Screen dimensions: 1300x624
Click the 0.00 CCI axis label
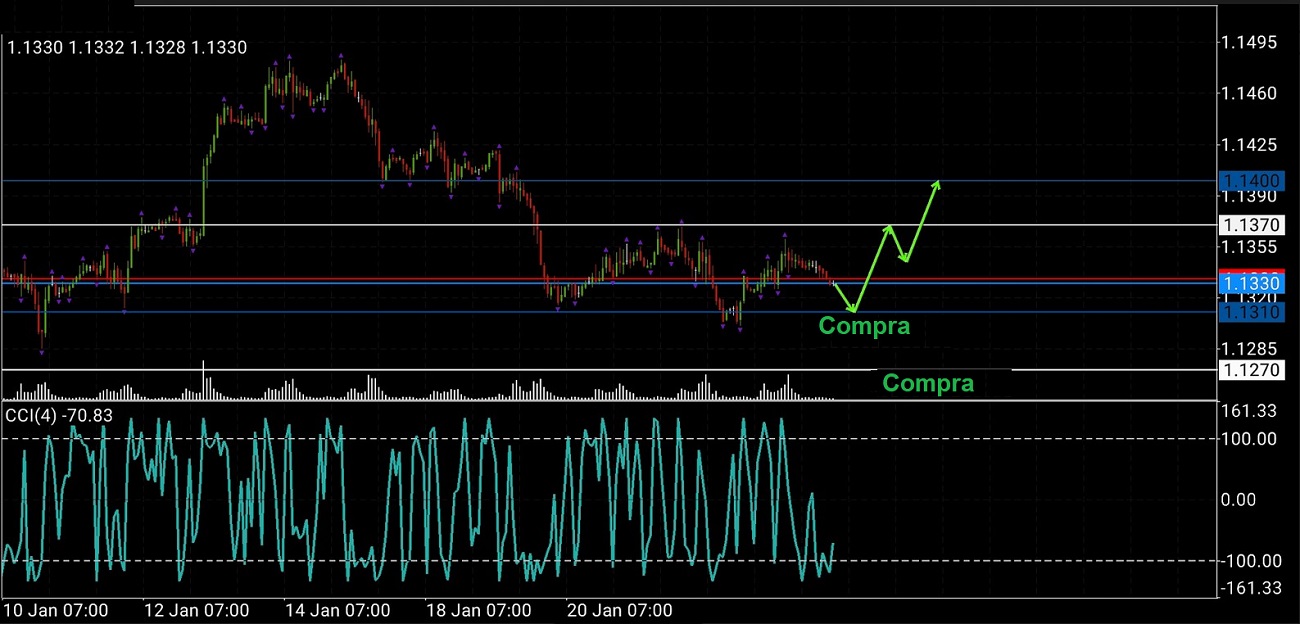pyautogui.click(x=1256, y=499)
